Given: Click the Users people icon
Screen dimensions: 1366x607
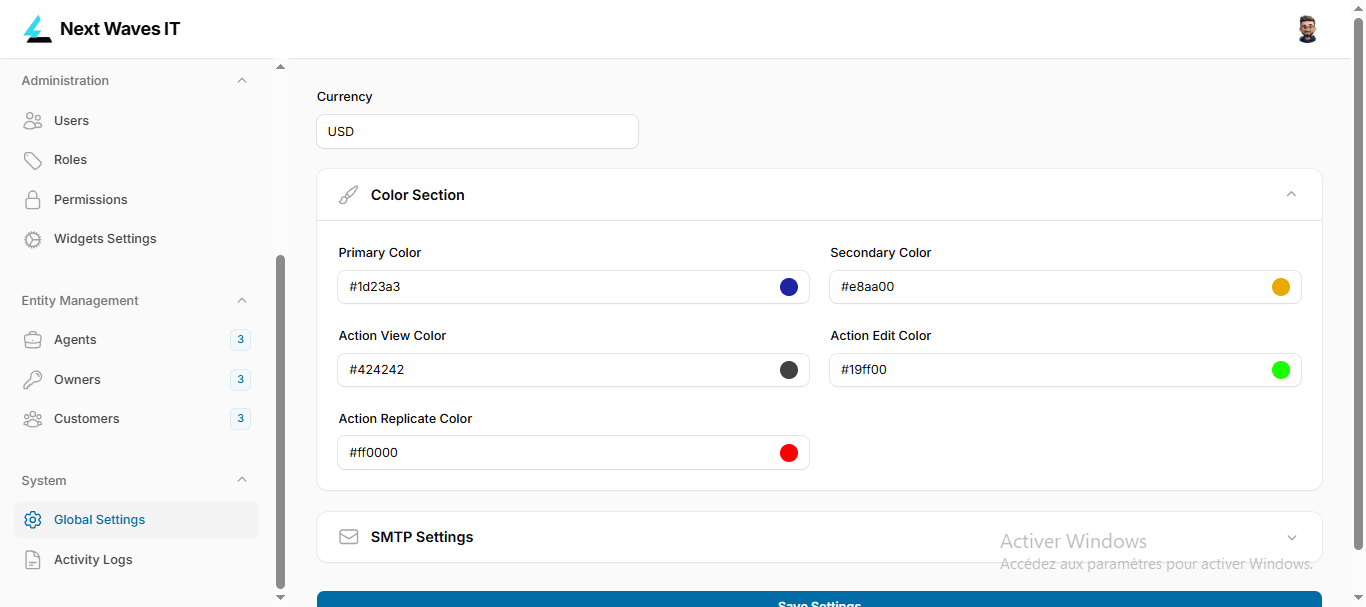Looking at the screenshot, I should pyautogui.click(x=33, y=121).
